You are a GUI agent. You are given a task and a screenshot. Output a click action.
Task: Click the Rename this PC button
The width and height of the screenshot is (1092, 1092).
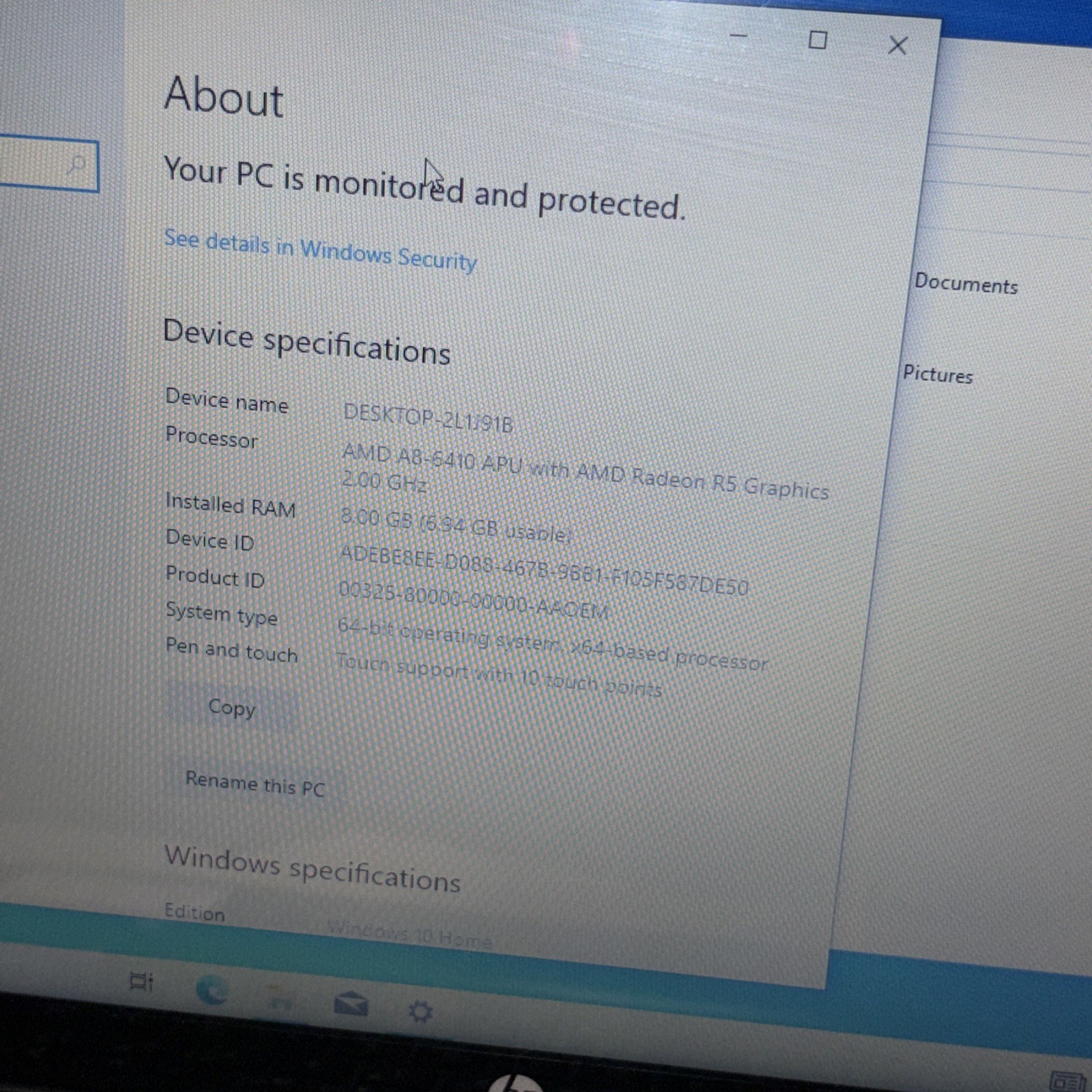[255, 783]
